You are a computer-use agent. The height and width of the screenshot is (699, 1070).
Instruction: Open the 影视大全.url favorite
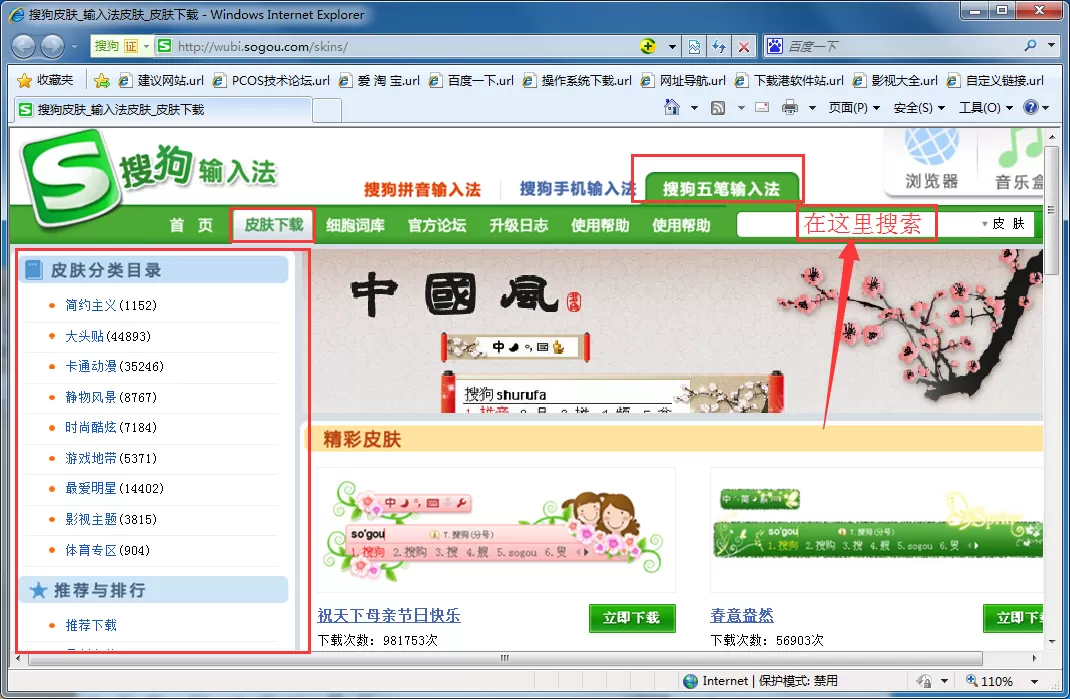point(895,81)
